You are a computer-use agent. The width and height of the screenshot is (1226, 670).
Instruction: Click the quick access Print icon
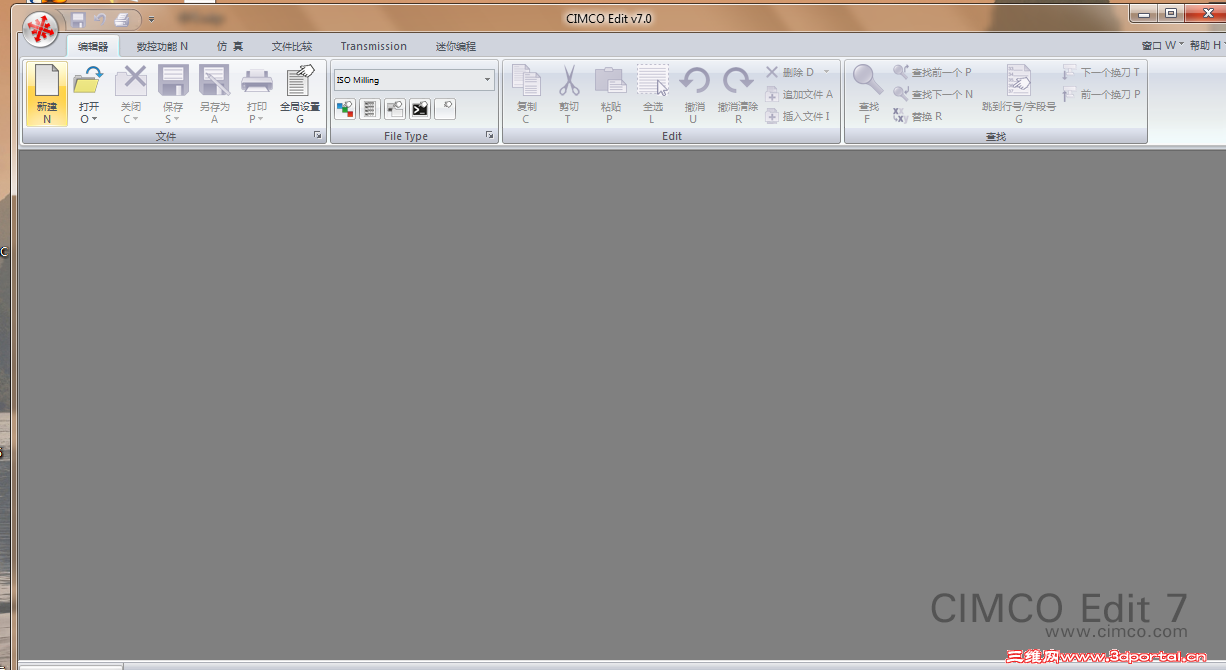pos(121,18)
